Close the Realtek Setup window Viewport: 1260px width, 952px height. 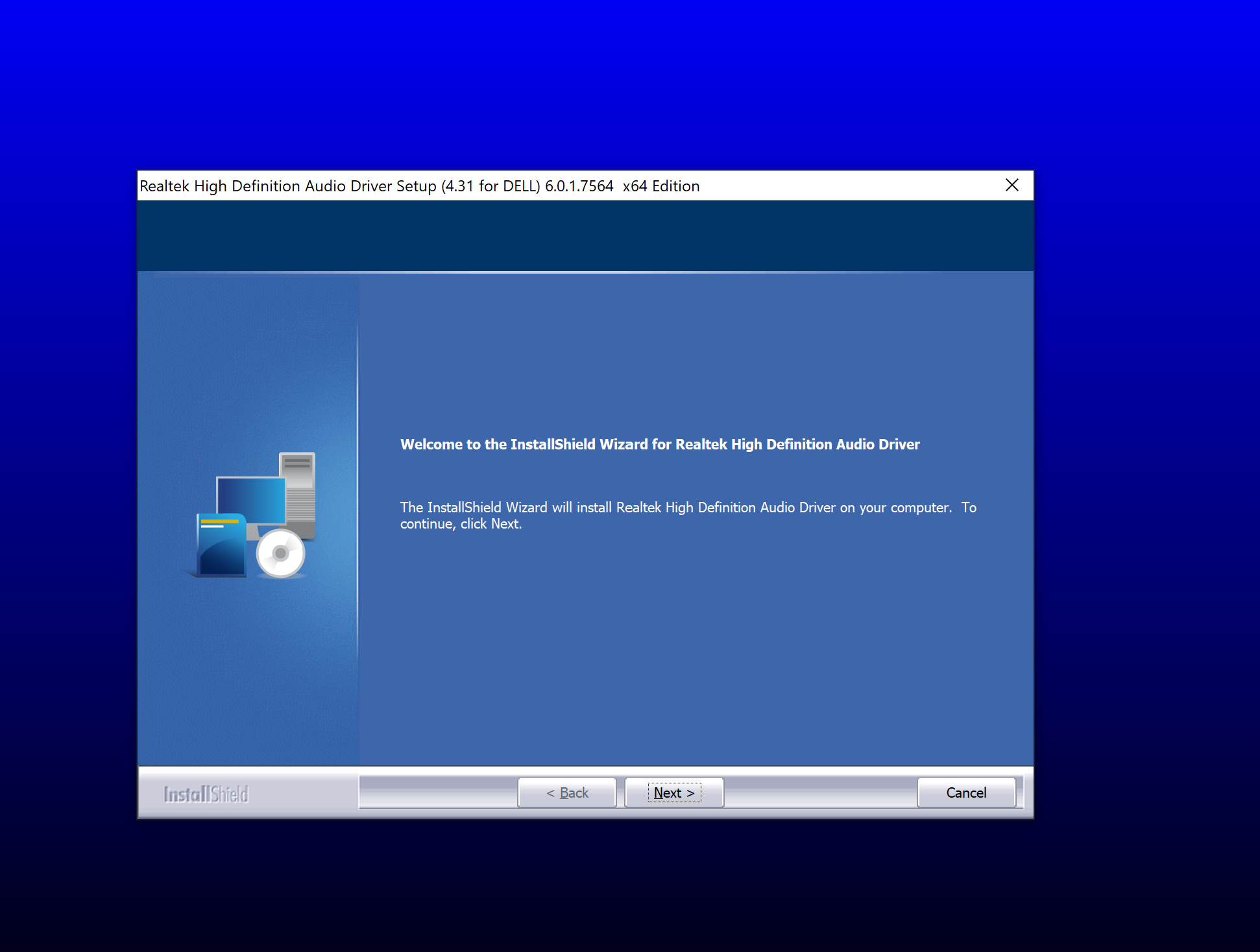[1012, 185]
